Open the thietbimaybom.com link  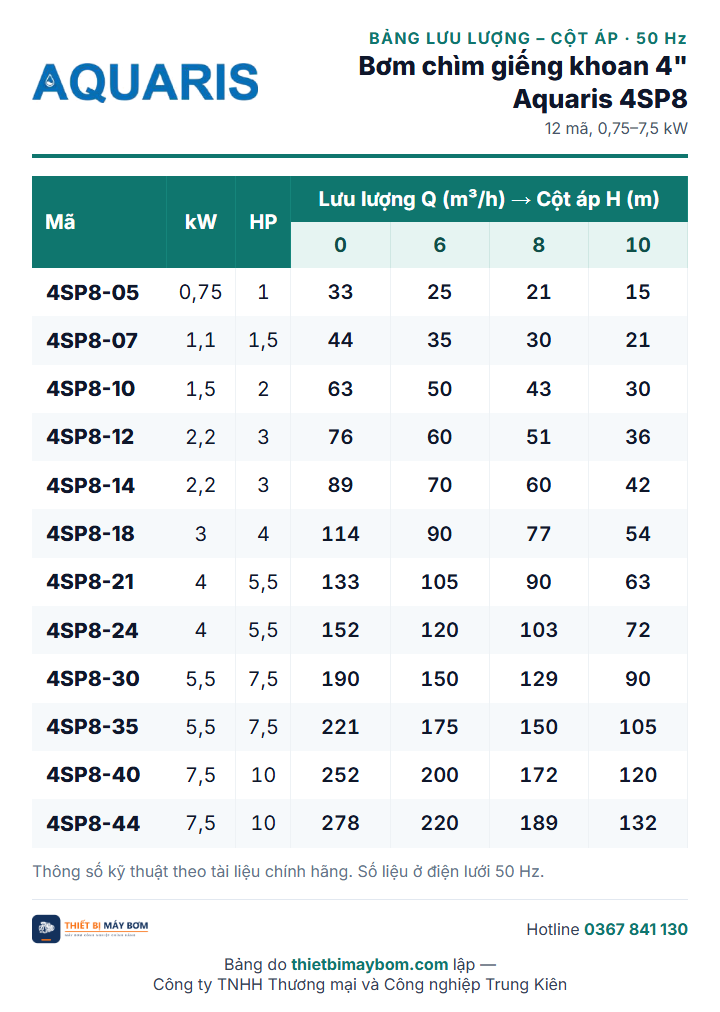(x=369, y=964)
